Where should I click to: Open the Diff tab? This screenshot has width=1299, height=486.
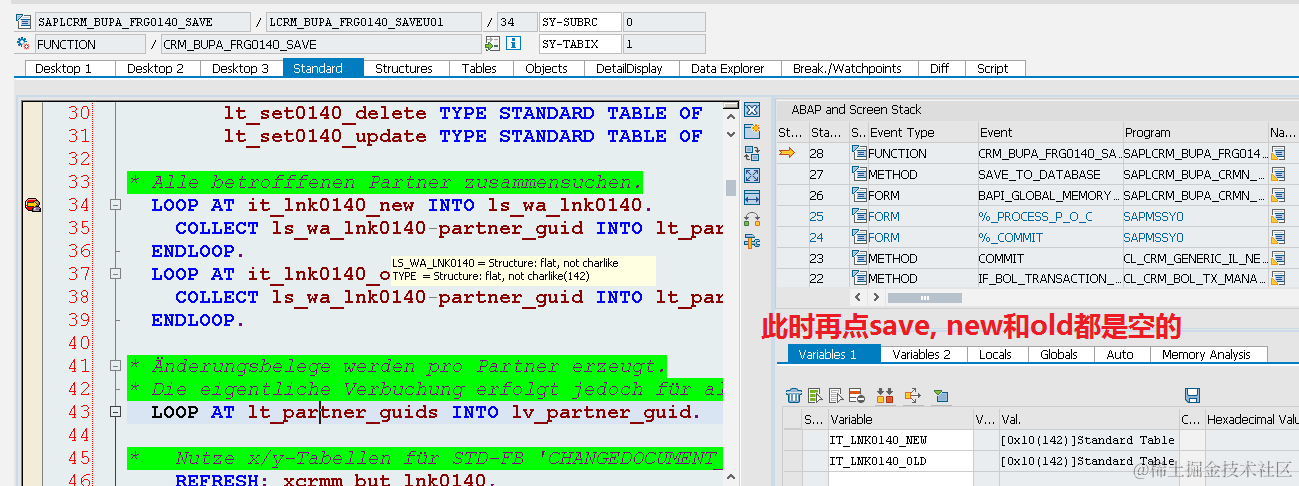[x=939, y=68]
